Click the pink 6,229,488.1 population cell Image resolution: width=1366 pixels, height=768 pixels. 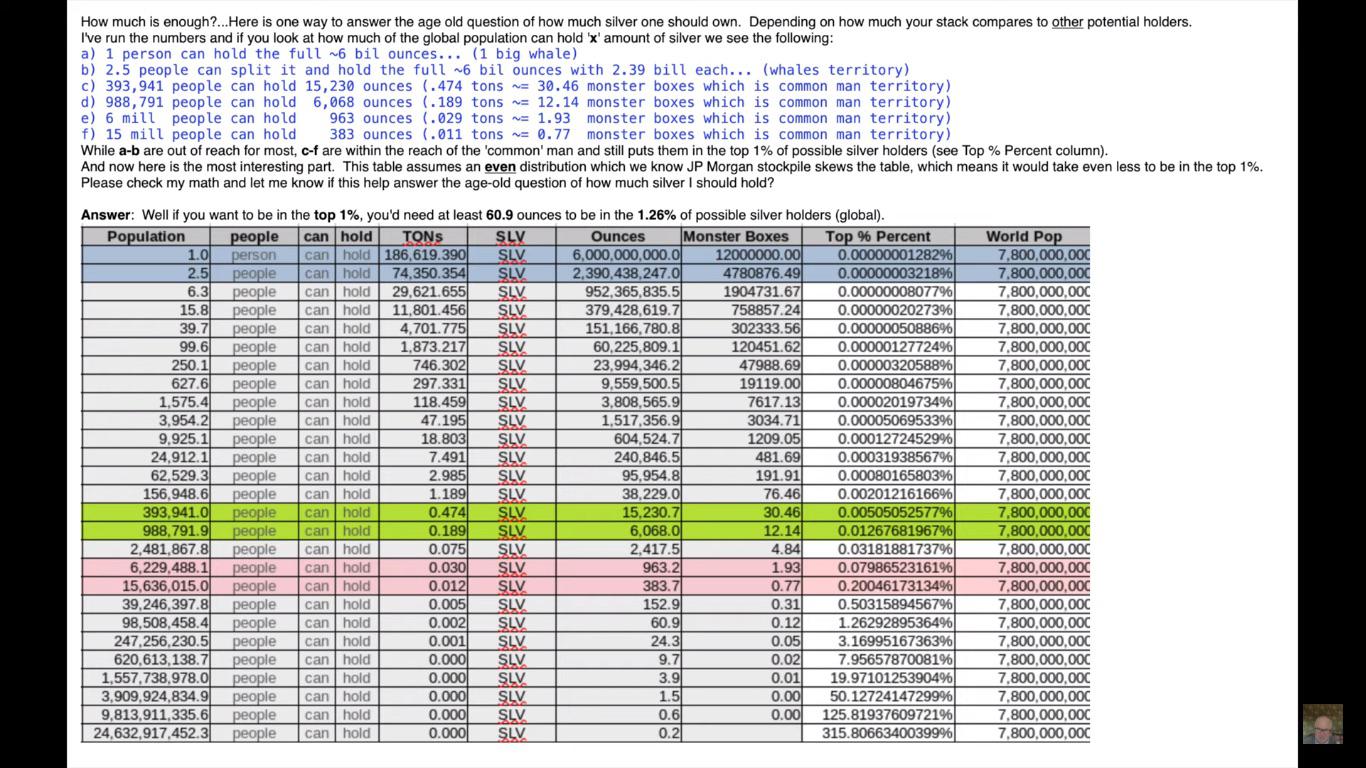(146, 567)
